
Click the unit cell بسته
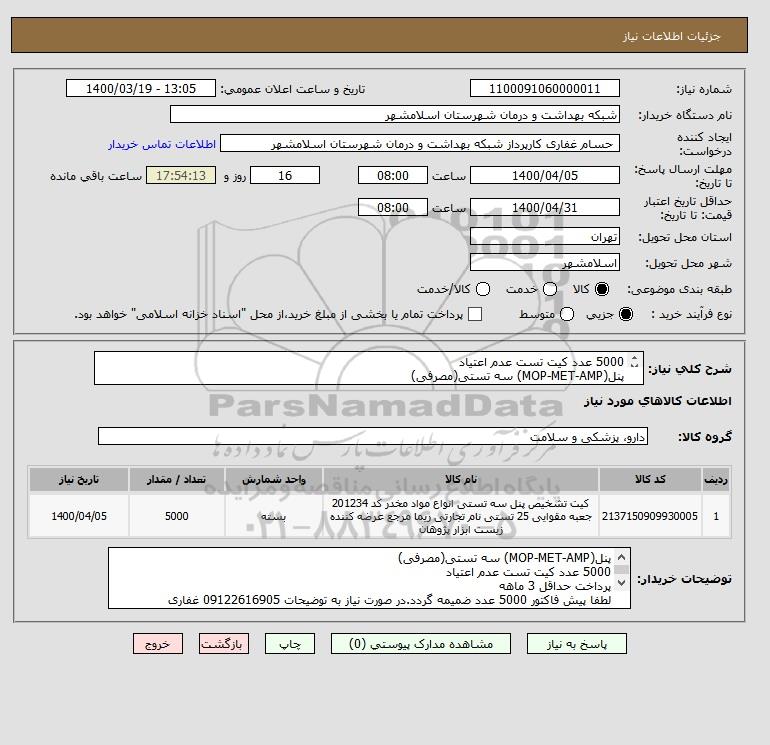(274, 516)
